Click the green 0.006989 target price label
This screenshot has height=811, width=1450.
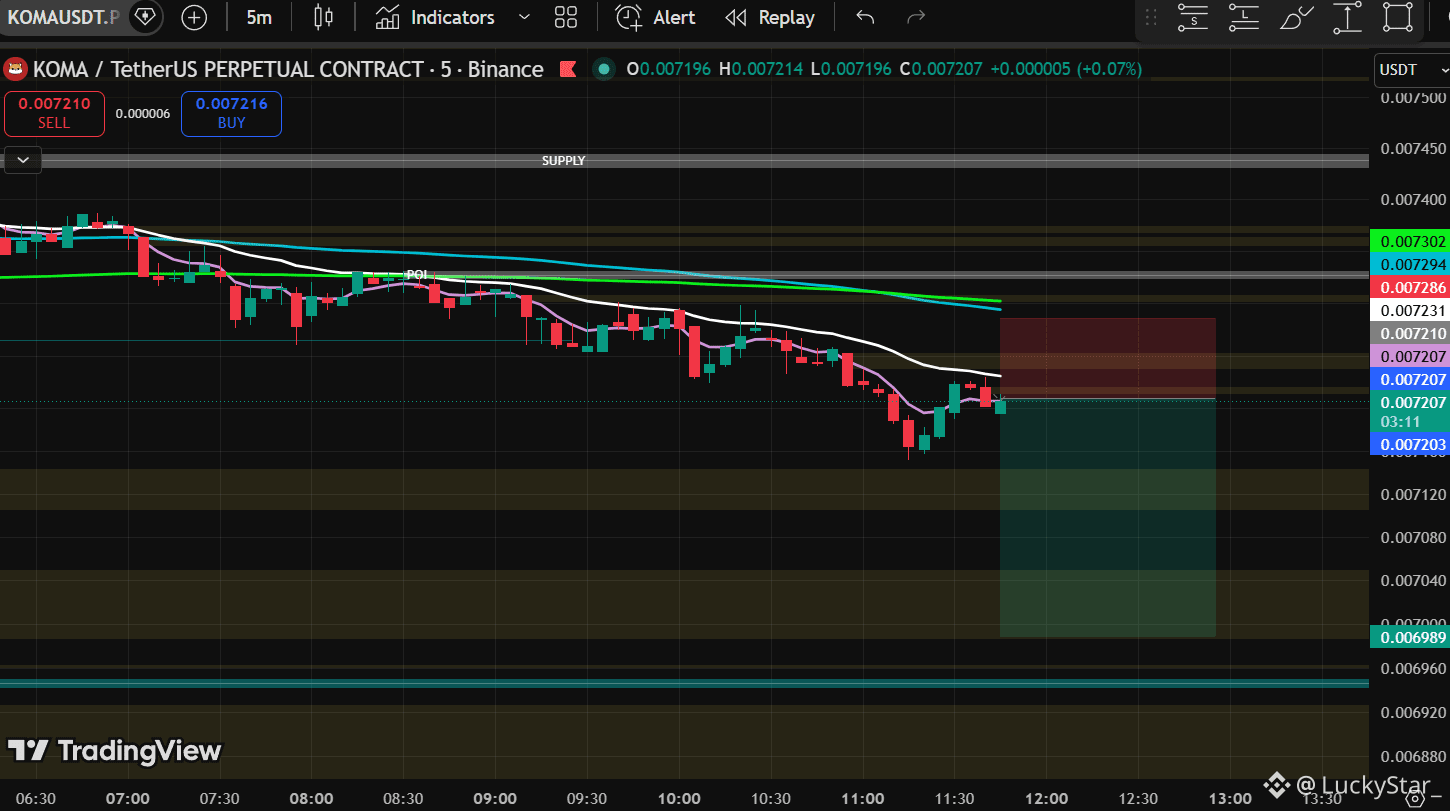pyautogui.click(x=1412, y=637)
